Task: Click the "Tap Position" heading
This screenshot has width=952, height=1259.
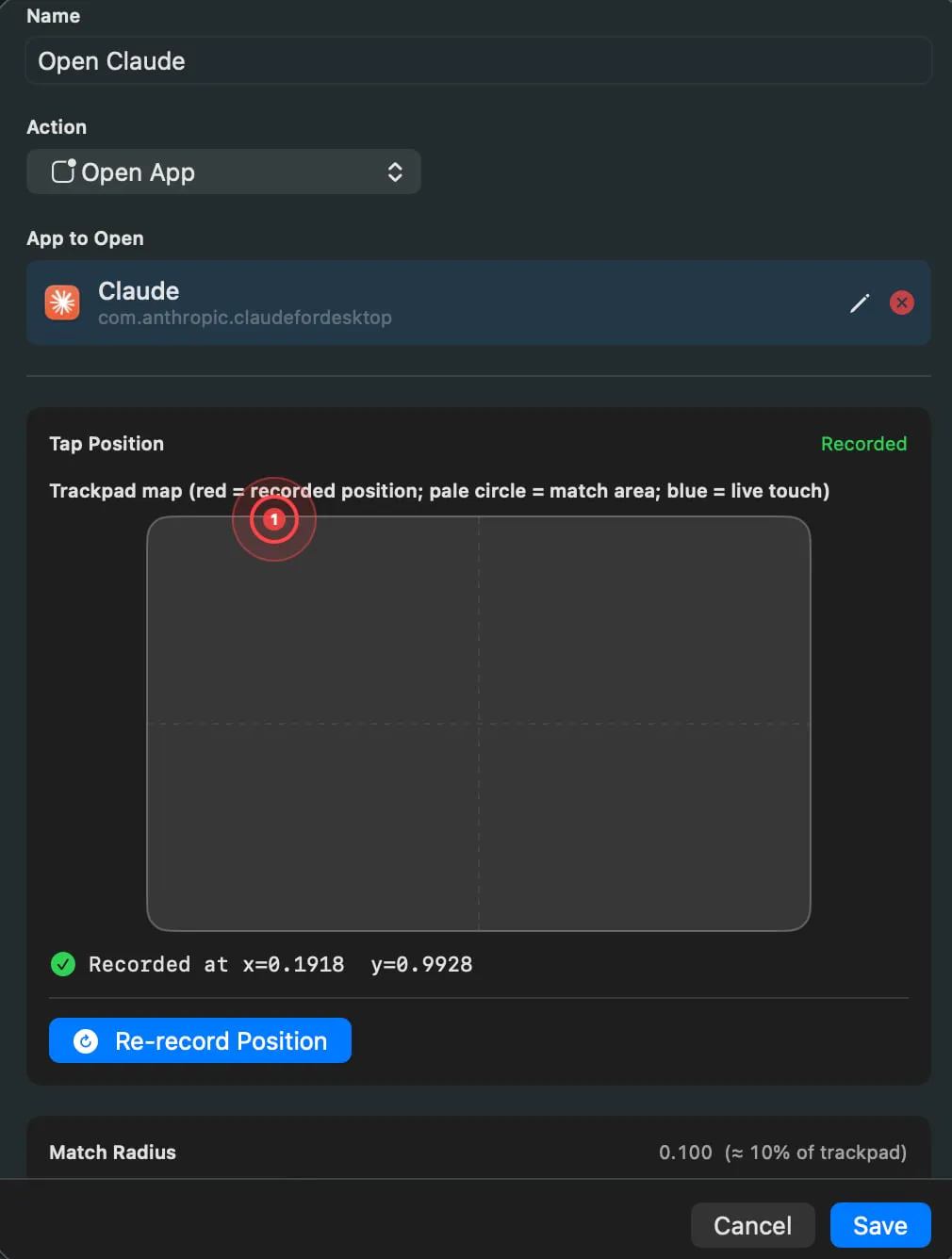Action: [107, 444]
